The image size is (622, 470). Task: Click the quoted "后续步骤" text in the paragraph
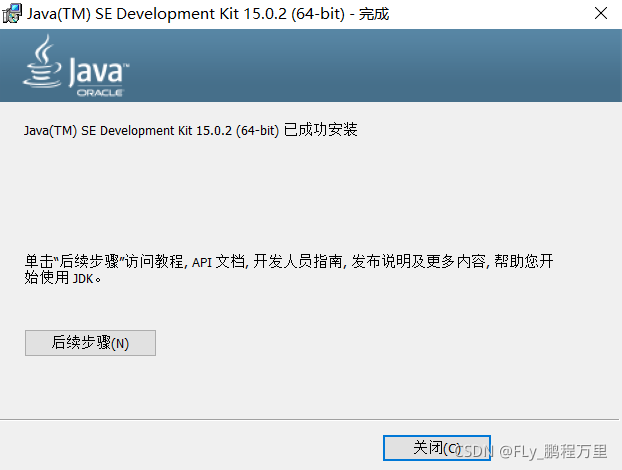[89, 261]
